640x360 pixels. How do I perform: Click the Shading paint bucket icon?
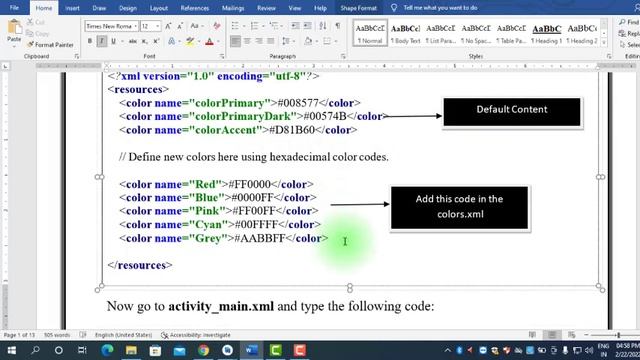pyautogui.click(x=309, y=41)
